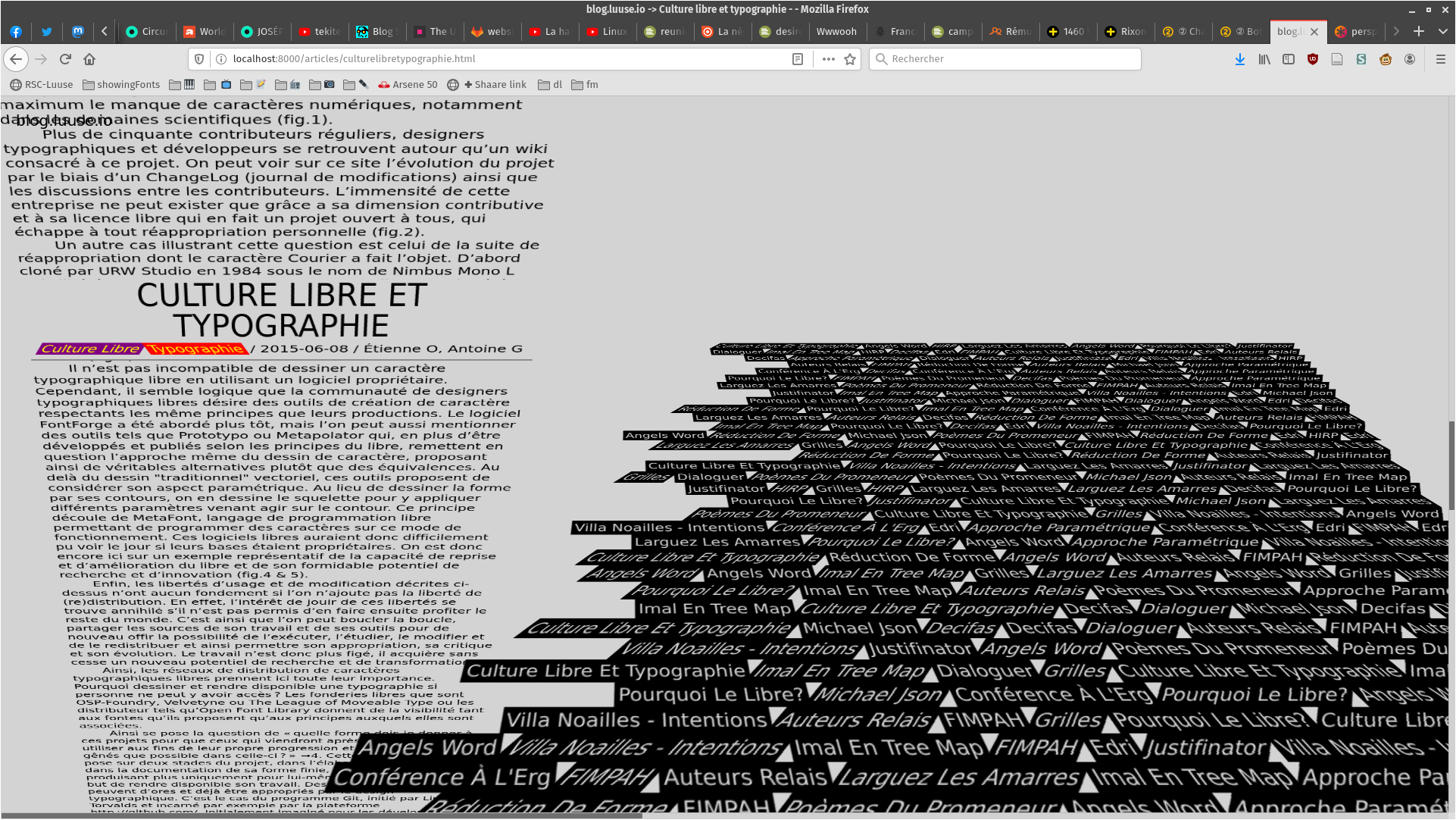
Task: Open the Shaare link bookmarklet
Action: click(x=495, y=85)
